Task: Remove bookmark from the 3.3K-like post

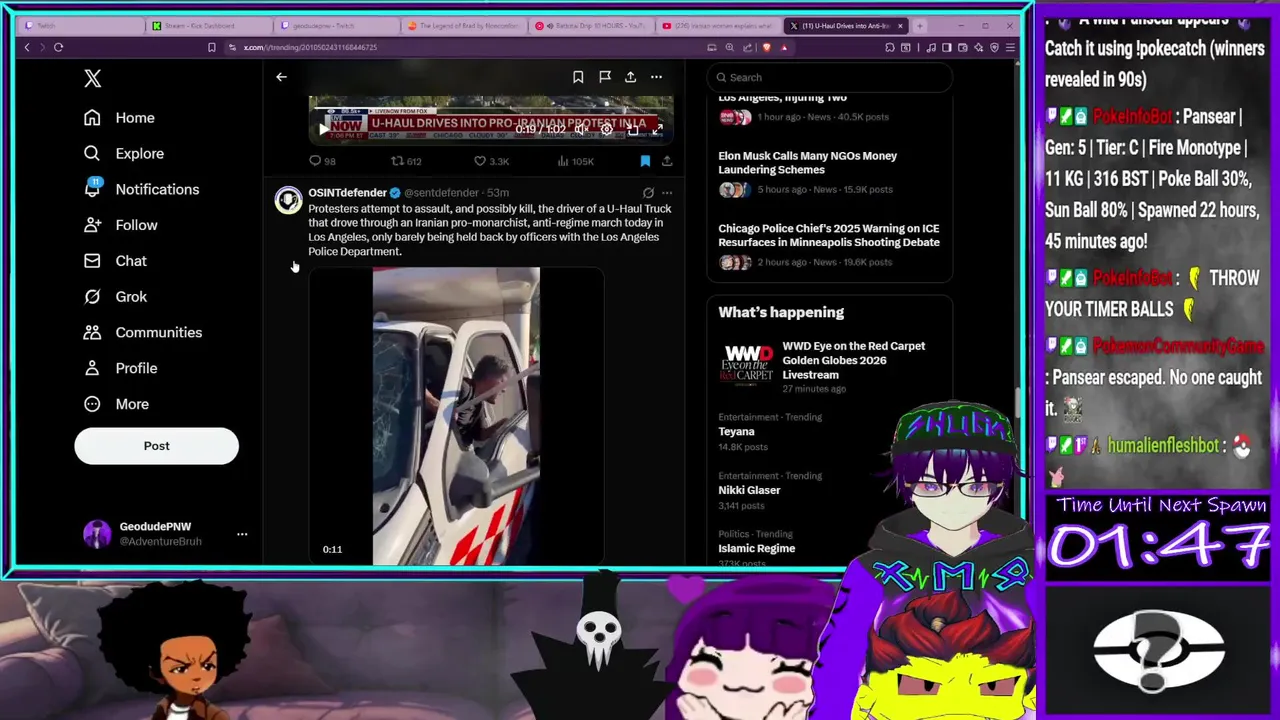Action: 645,161
